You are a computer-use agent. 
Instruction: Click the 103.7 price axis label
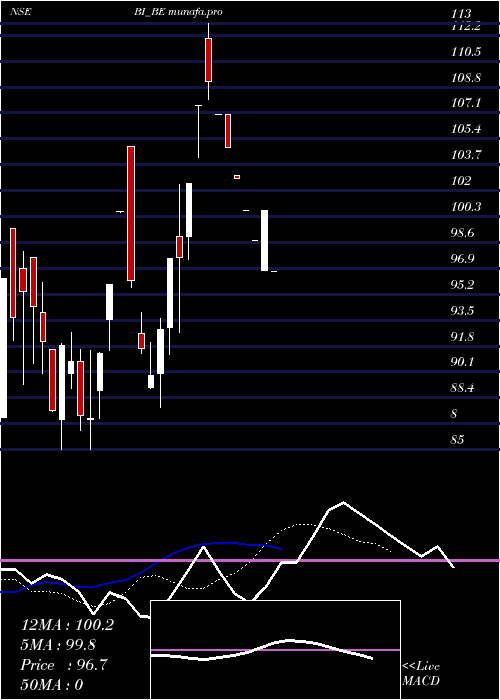(466, 155)
